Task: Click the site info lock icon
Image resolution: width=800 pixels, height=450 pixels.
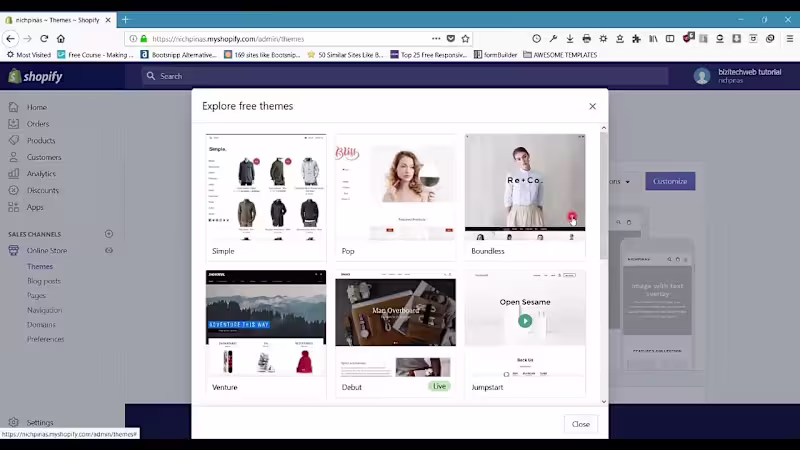Action: click(x=144, y=39)
